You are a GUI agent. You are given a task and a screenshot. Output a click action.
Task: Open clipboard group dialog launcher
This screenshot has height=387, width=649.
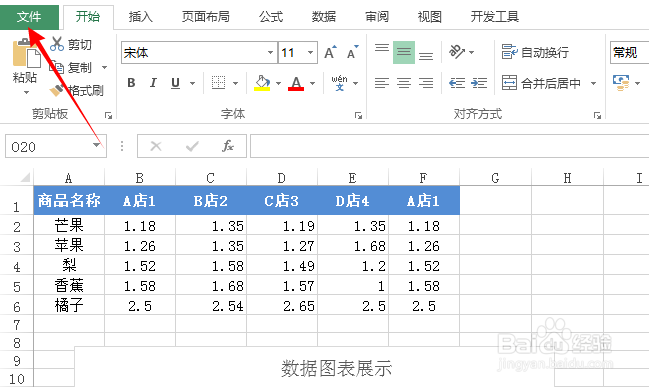click(108, 115)
